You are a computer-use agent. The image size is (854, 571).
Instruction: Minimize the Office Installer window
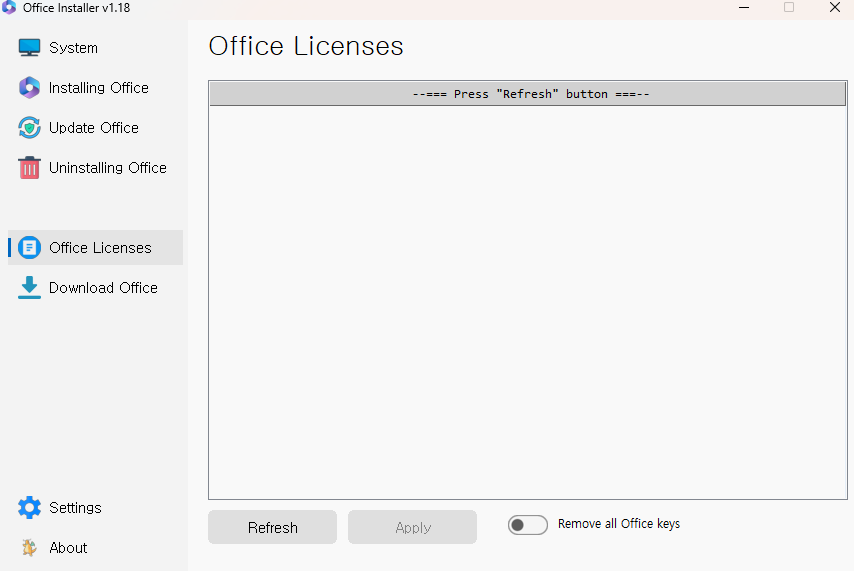(x=744, y=8)
